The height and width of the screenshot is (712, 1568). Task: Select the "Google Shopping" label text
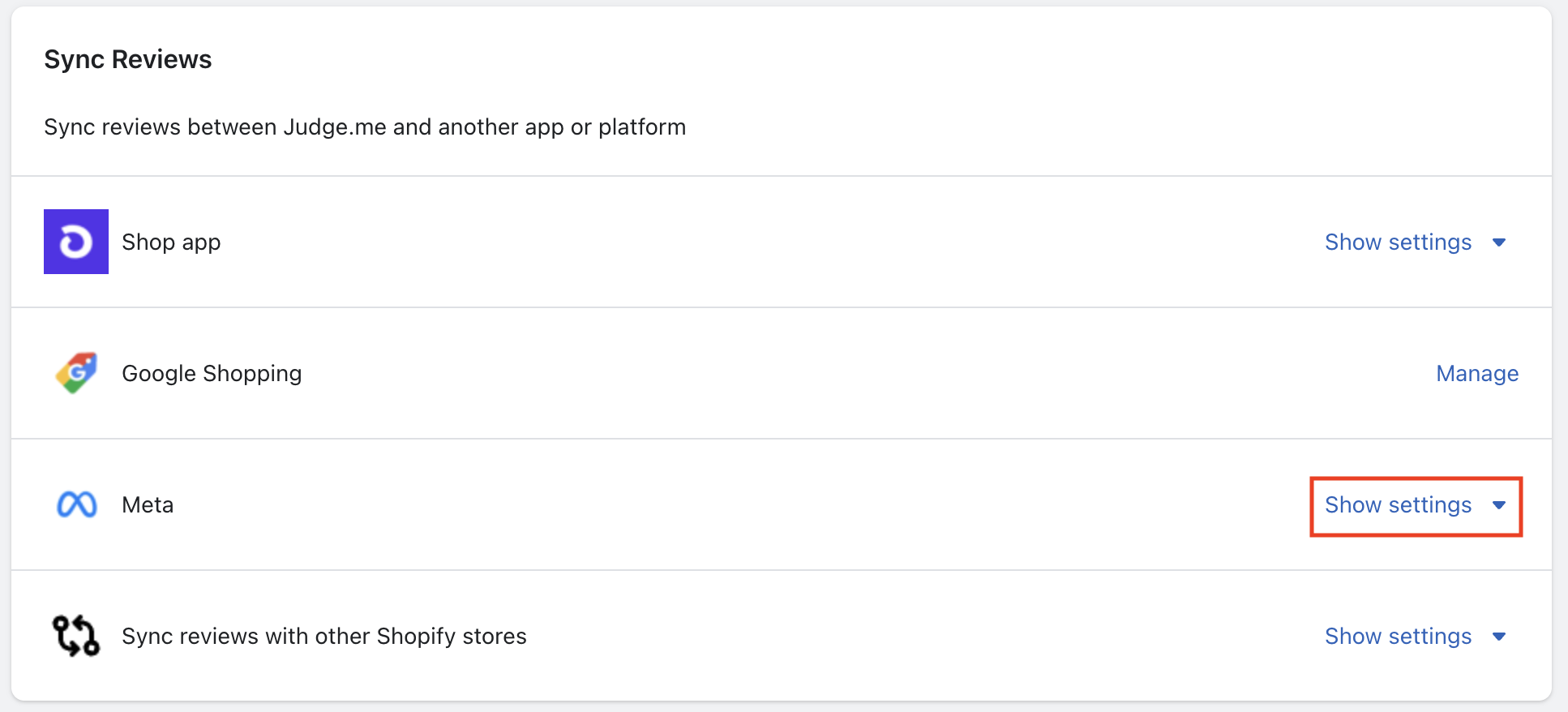coord(212,374)
